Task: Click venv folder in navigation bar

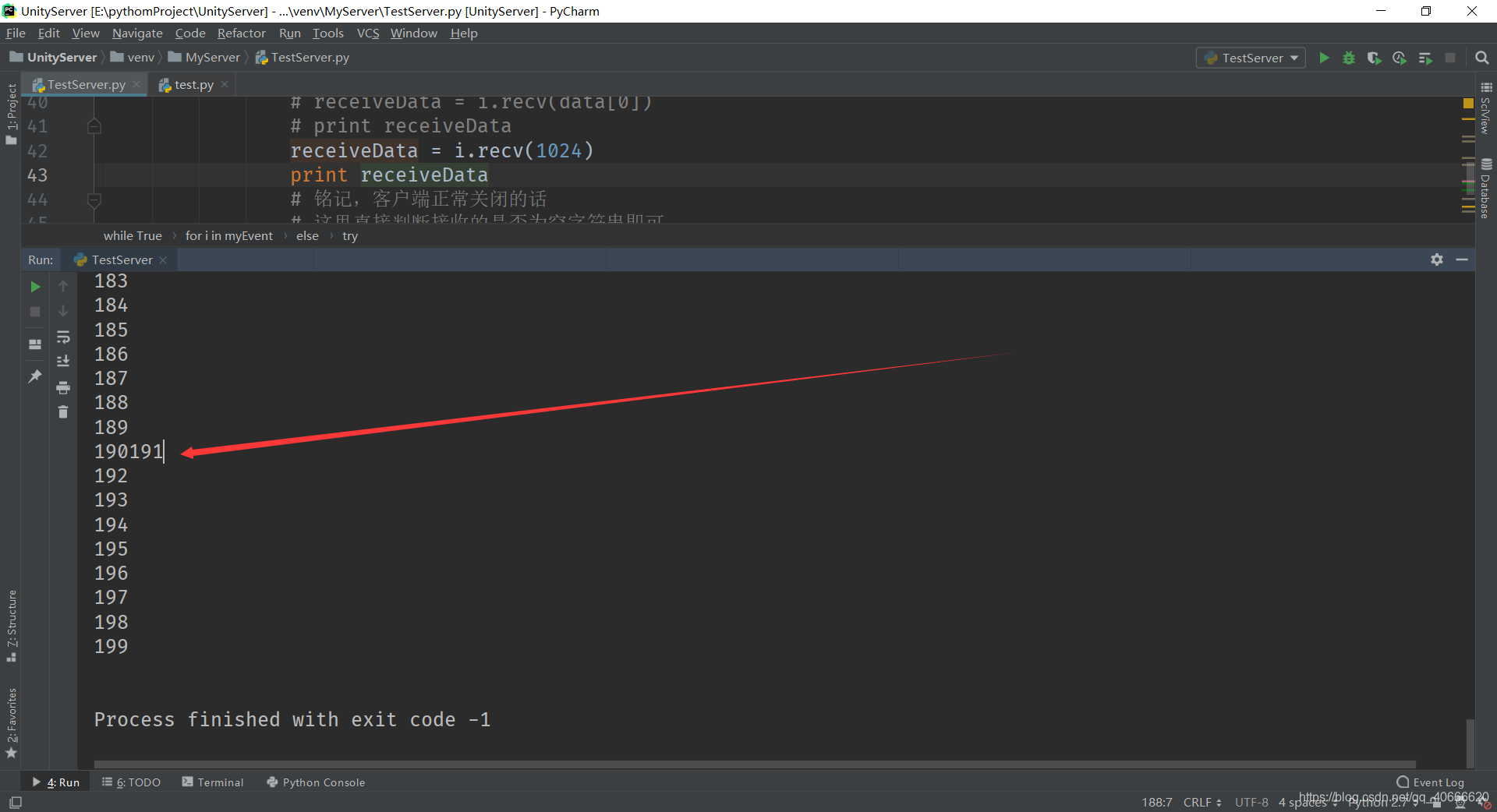Action: click(x=133, y=58)
